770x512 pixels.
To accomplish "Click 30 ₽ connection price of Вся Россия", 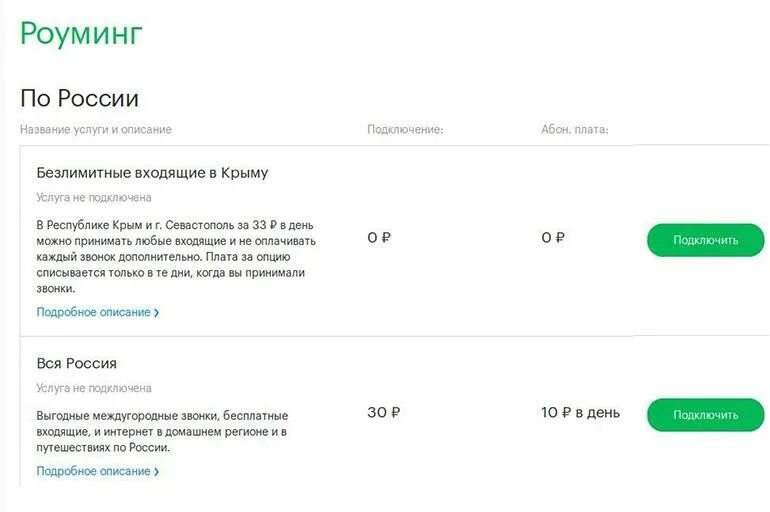I will [384, 412].
